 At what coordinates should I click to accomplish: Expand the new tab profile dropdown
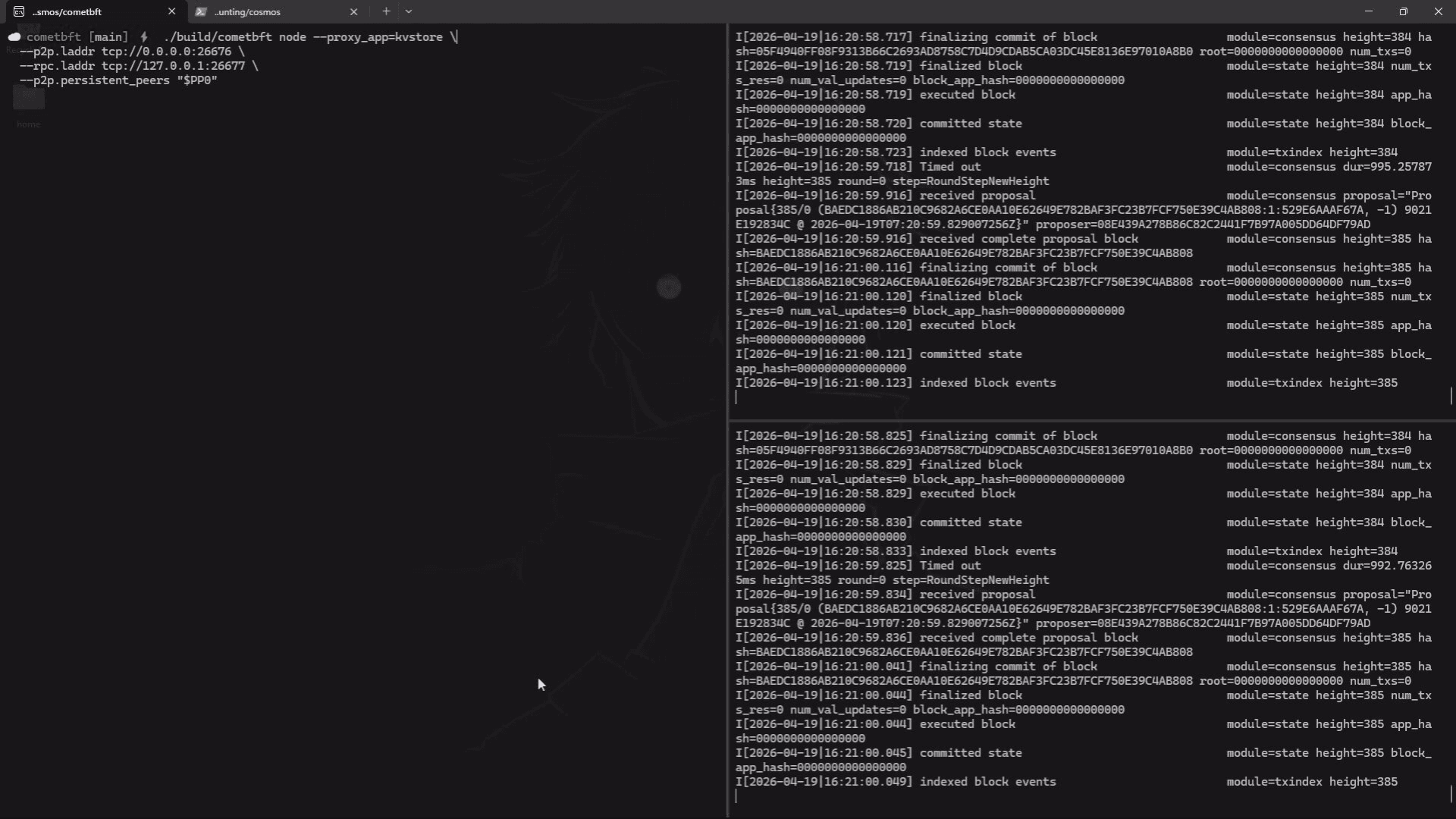409,11
